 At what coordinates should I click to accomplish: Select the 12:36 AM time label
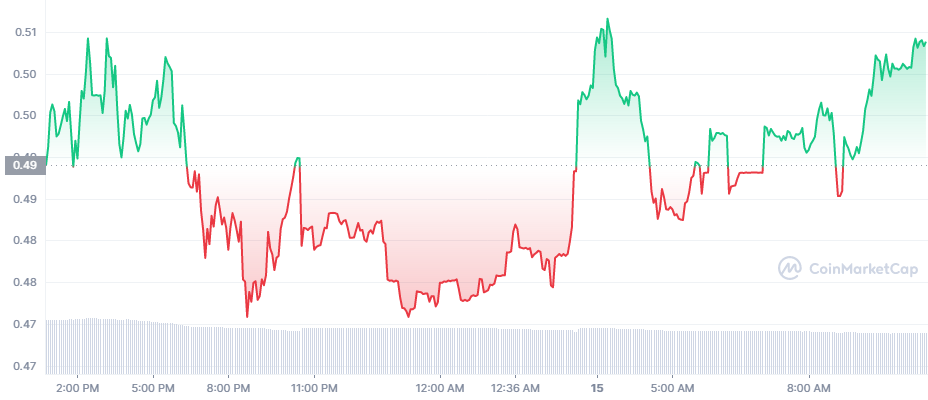point(516,387)
